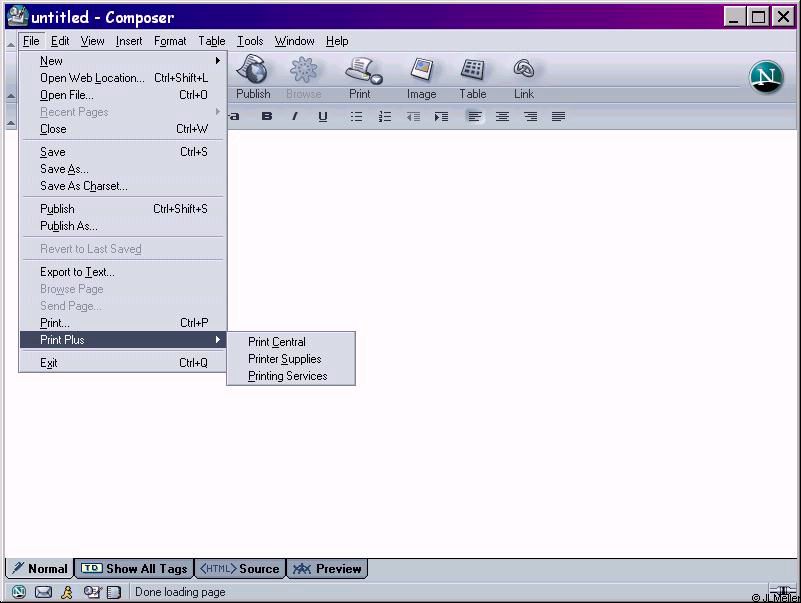Screen dimensions: 801x603
Task: Choose Save from the File menu
Action: point(123,152)
